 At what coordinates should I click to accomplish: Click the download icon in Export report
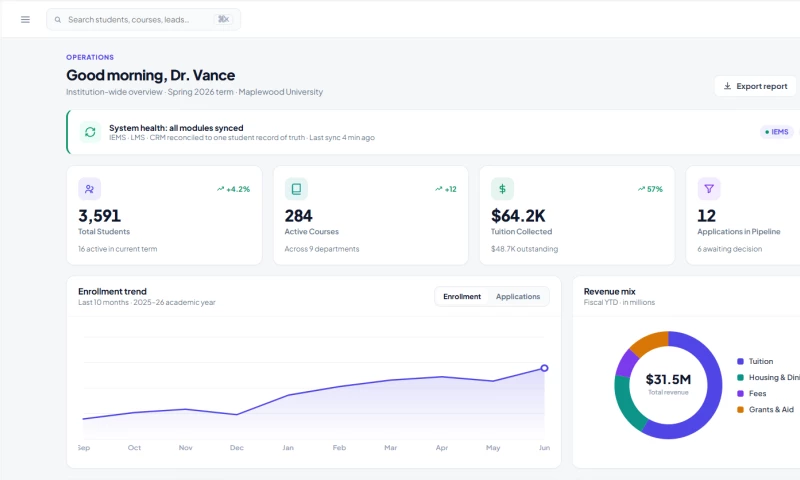coord(728,86)
